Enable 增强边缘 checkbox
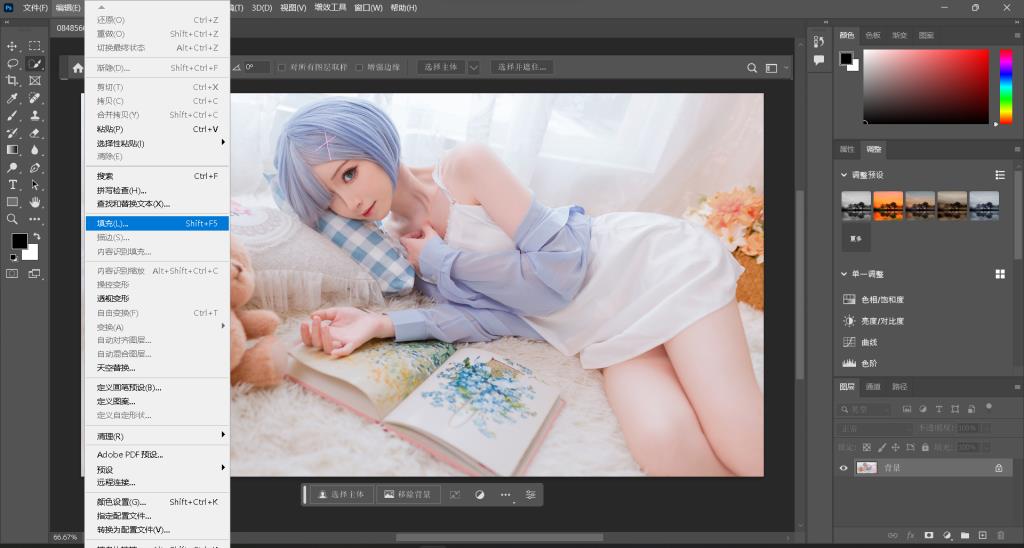 tap(359, 68)
